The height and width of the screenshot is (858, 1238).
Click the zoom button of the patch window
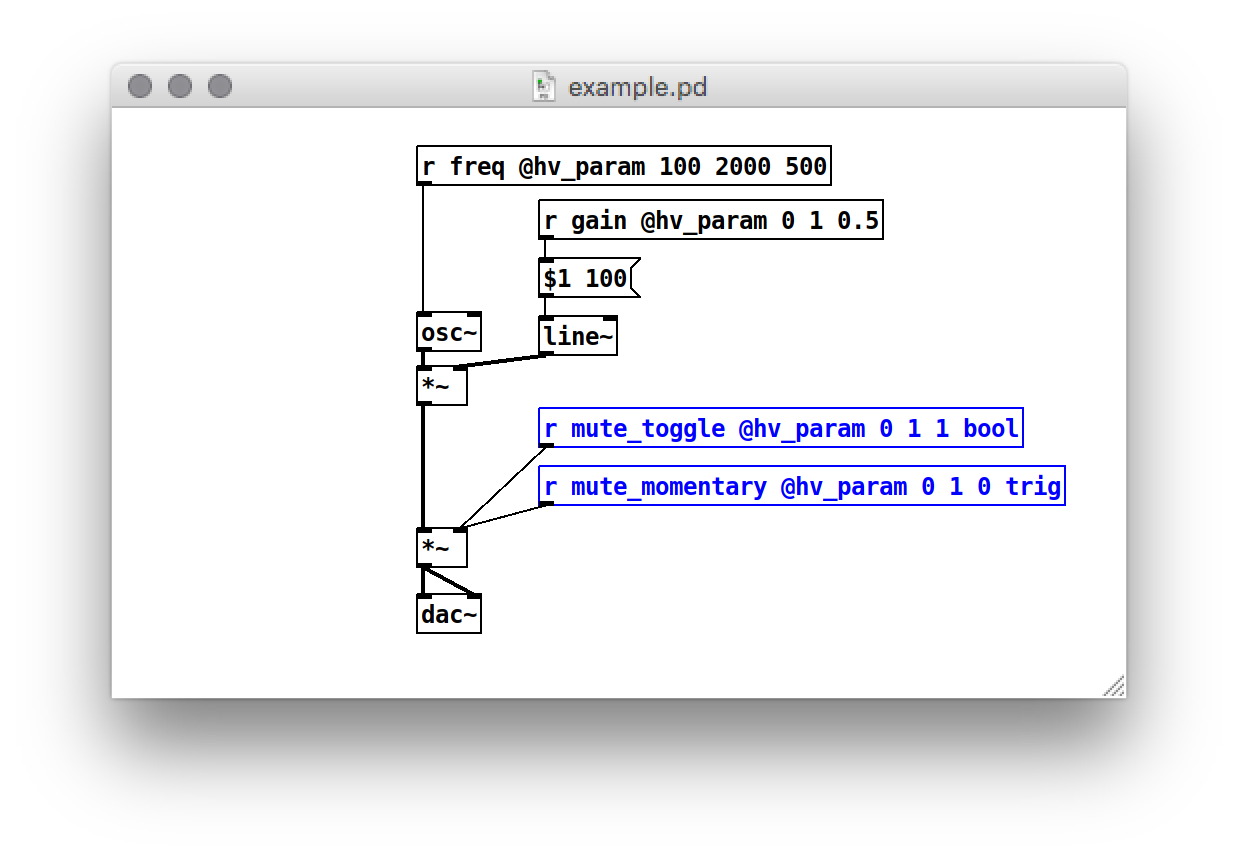tap(220, 87)
